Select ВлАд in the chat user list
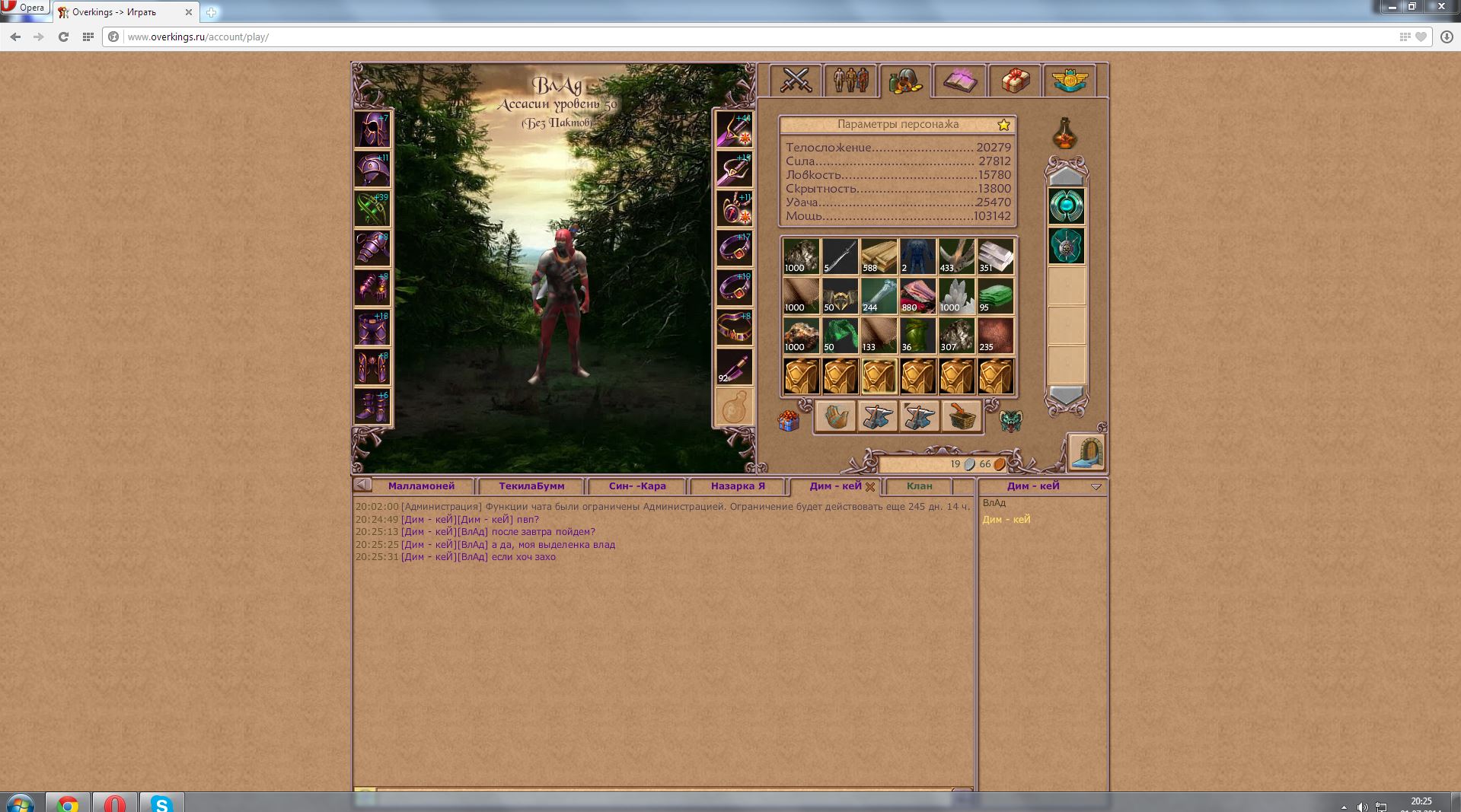Viewport: 1461px width, 812px height. (x=994, y=503)
